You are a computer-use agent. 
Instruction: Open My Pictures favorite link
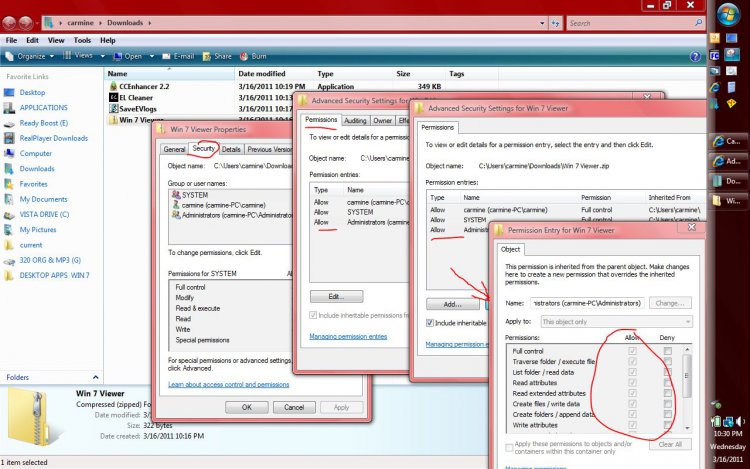click(38, 230)
